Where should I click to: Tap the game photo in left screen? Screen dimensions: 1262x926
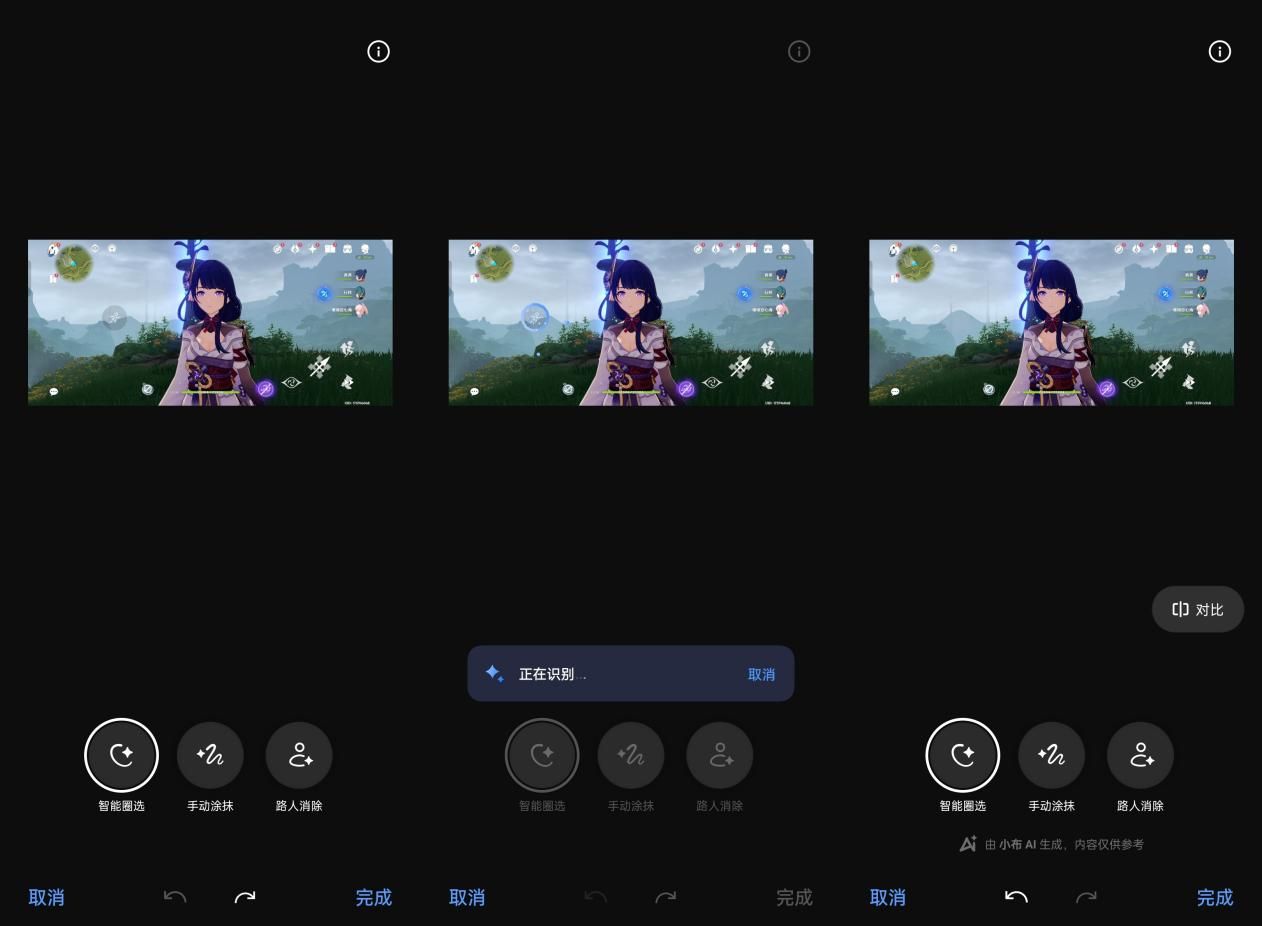210,322
